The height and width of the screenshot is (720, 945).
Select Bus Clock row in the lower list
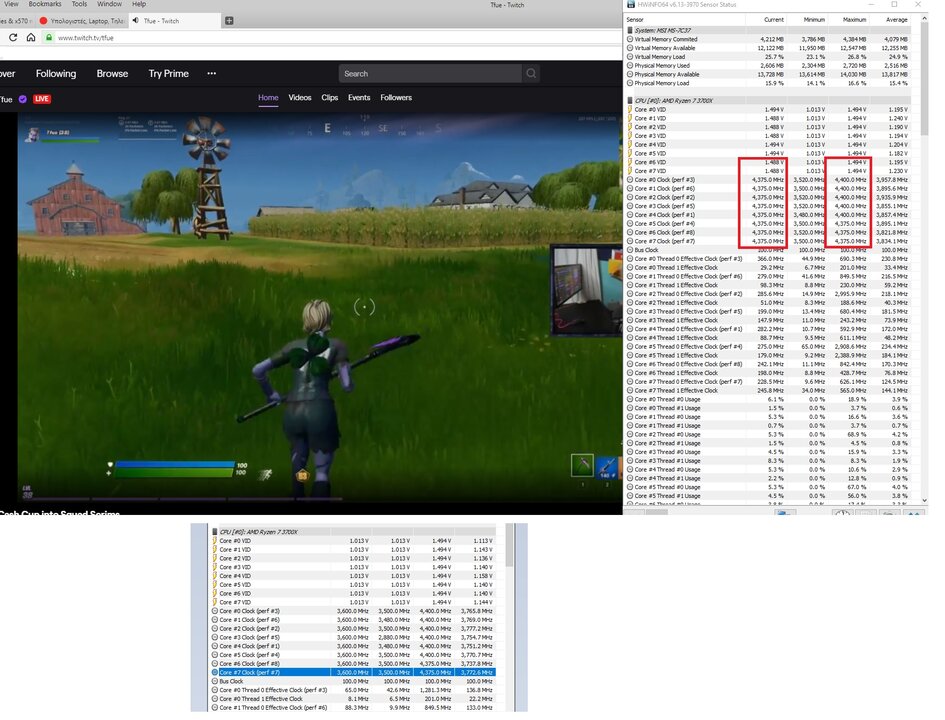tap(353, 681)
